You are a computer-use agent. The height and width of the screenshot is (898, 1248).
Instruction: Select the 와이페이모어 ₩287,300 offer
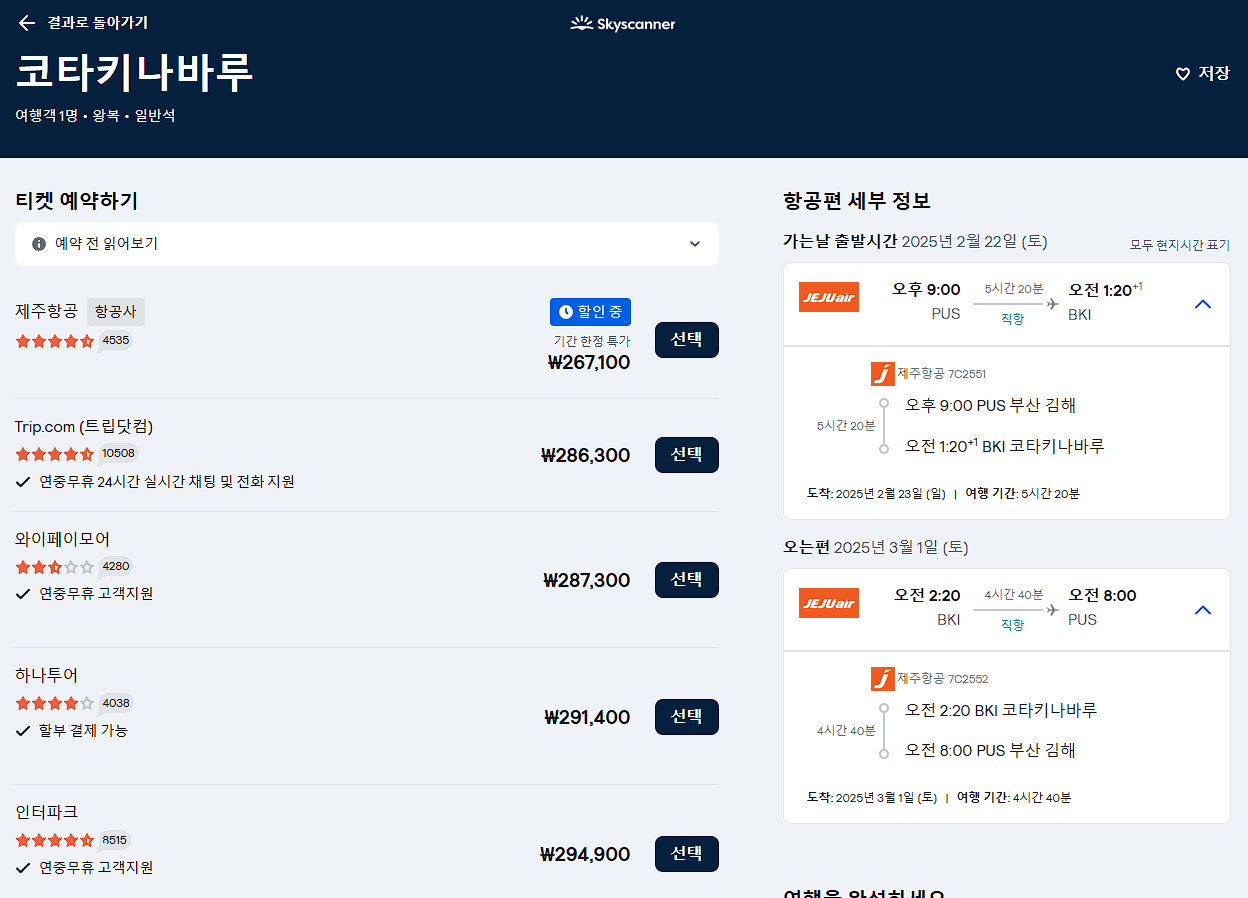[x=686, y=580]
